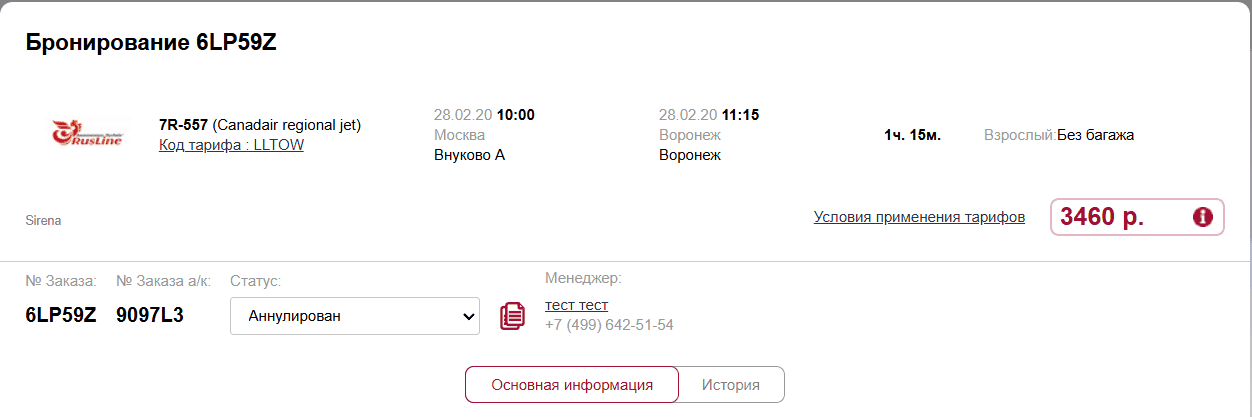Viewport: 1252px width, 417px height.
Task: Switch to the История tab
Action: [x=731, y=384]
